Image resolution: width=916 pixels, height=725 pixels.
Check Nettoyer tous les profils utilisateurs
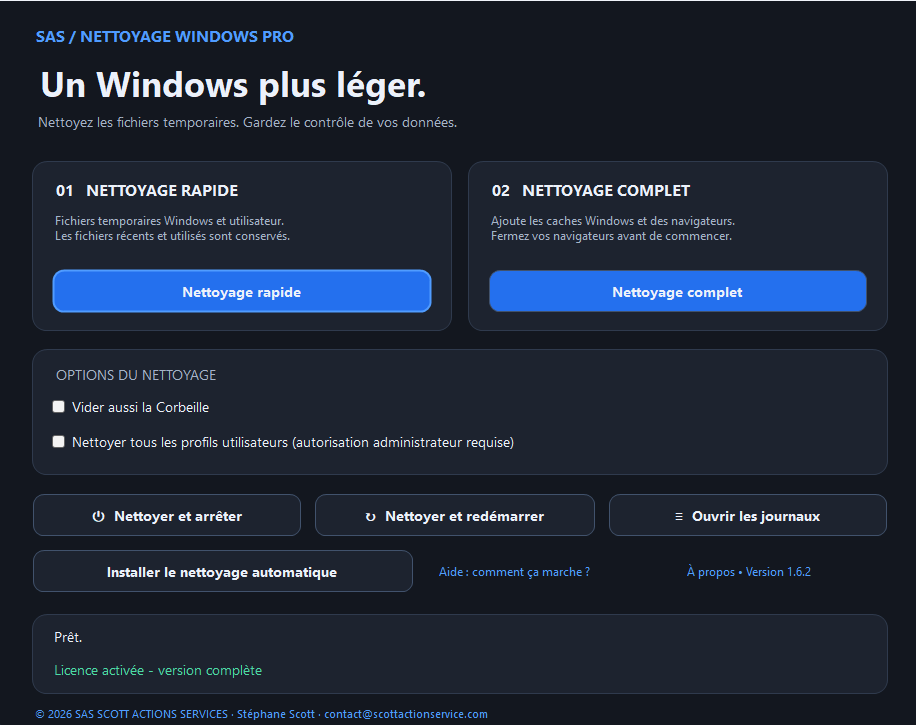pos(58,442)
